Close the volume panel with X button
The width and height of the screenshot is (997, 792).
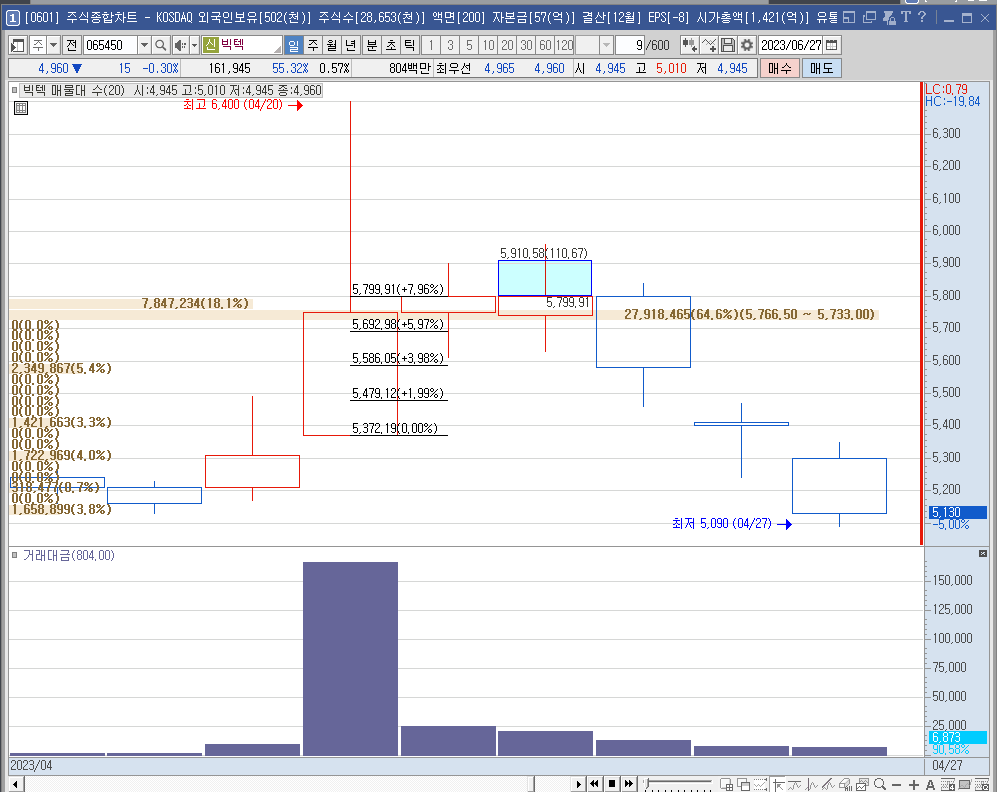(x=983, y=554)
